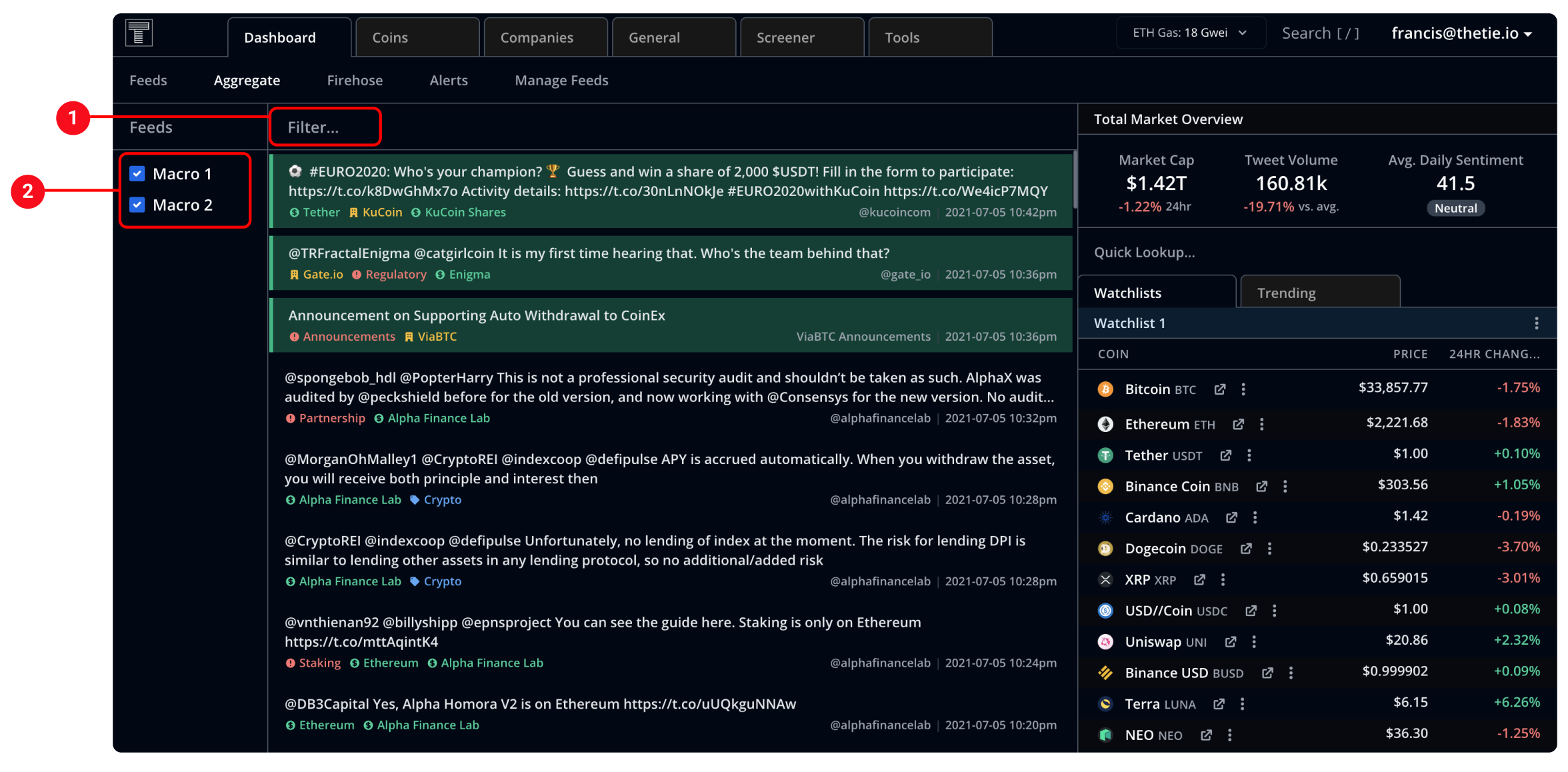Open the General tab
The image size is (1568, 772).
[674, 37]
